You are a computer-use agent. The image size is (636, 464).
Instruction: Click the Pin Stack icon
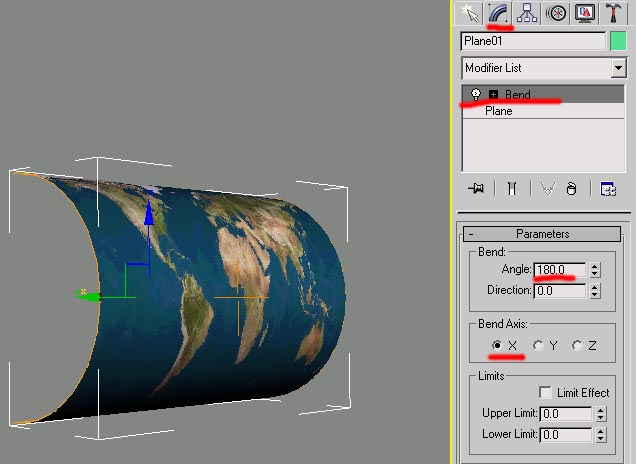[476, 189]
